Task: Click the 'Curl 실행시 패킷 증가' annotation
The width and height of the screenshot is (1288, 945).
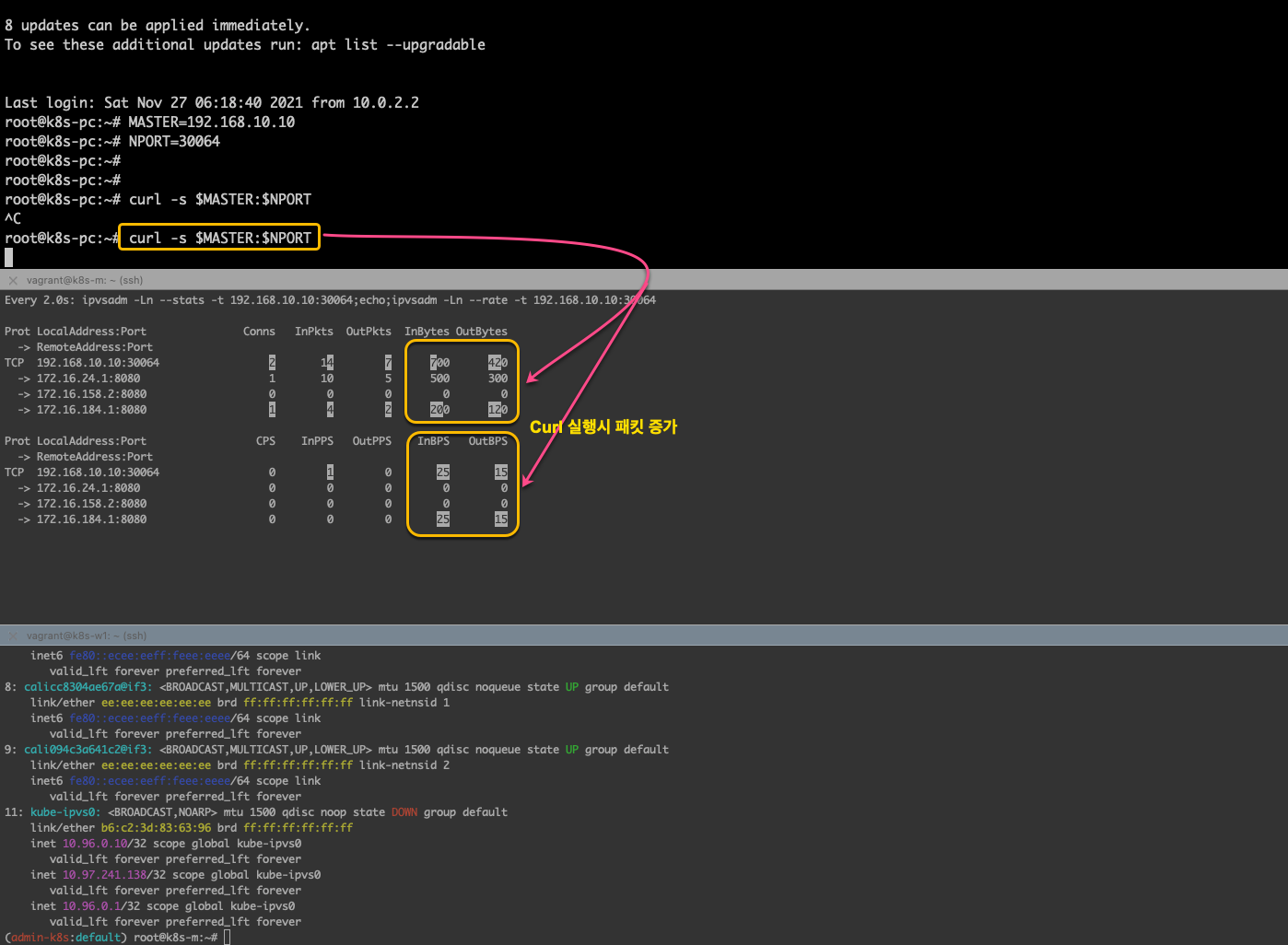Action: click(603, 426)
